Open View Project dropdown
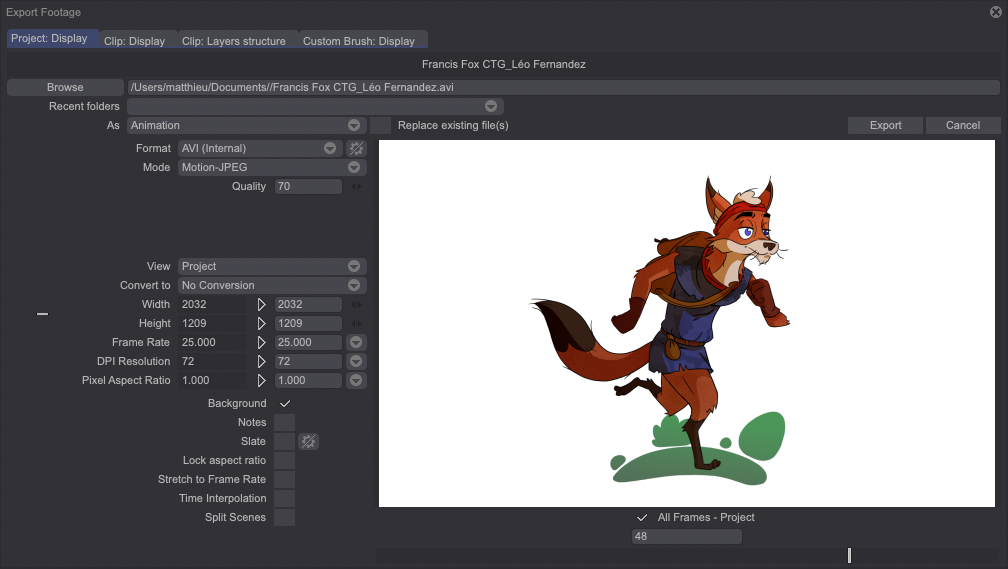The width and height of the screenshot is (1008, 569). tap(272, 266)
